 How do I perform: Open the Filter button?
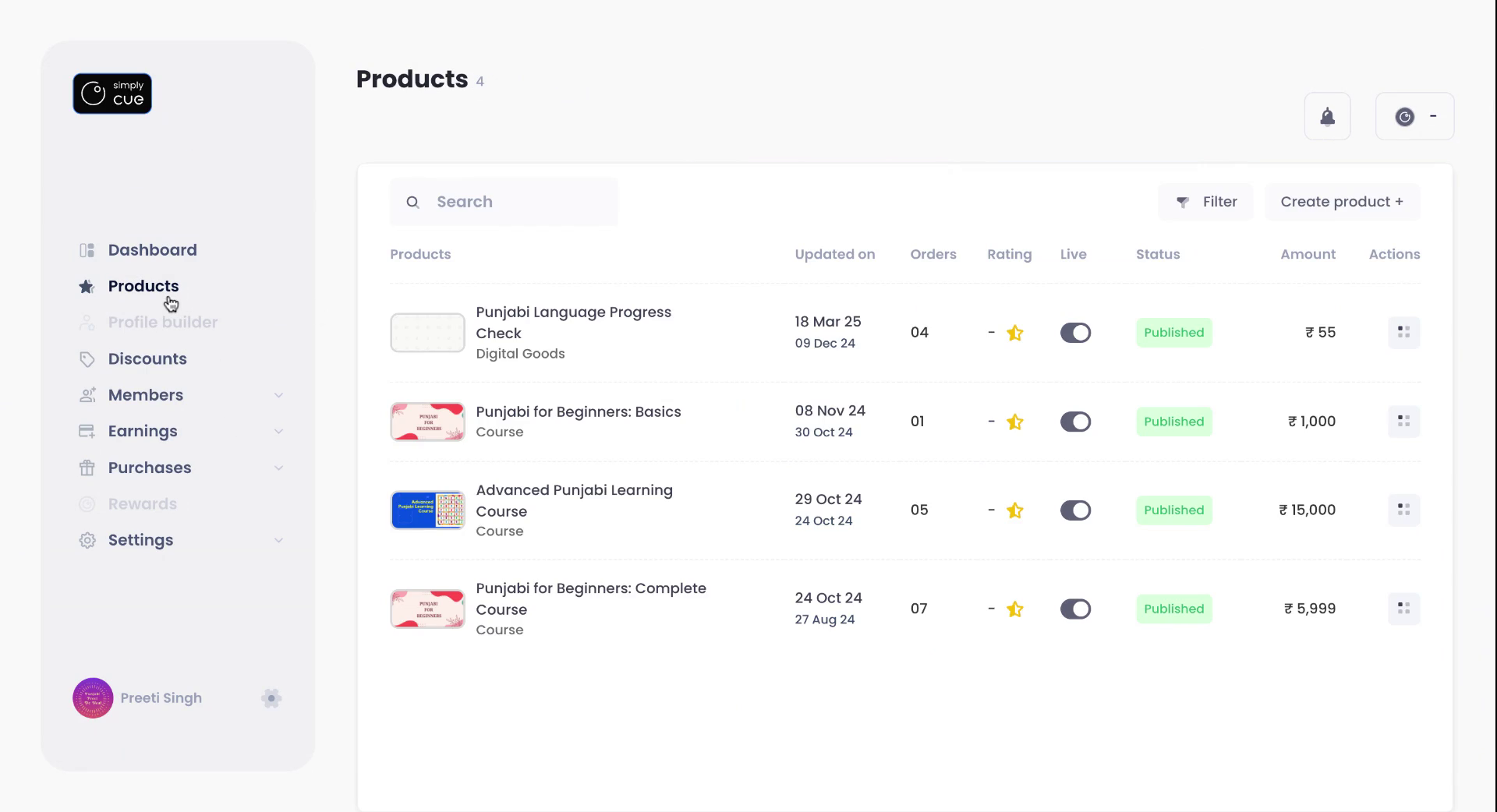(x=1205, y=202)
